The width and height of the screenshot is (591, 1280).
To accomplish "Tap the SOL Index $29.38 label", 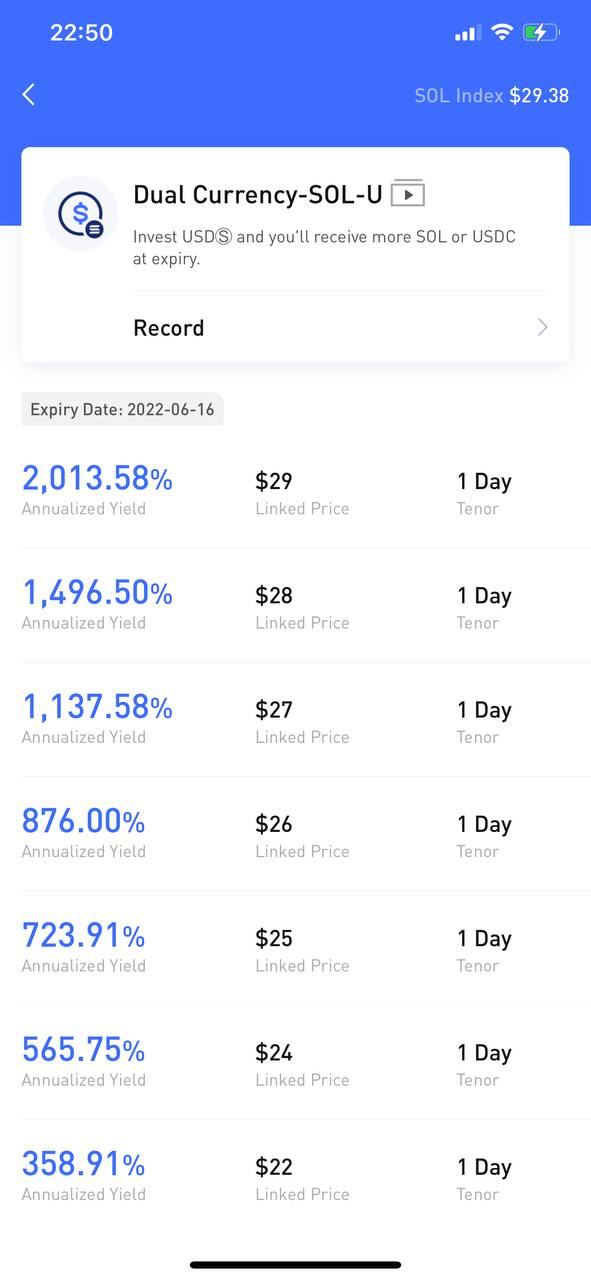I will point(492,95).
